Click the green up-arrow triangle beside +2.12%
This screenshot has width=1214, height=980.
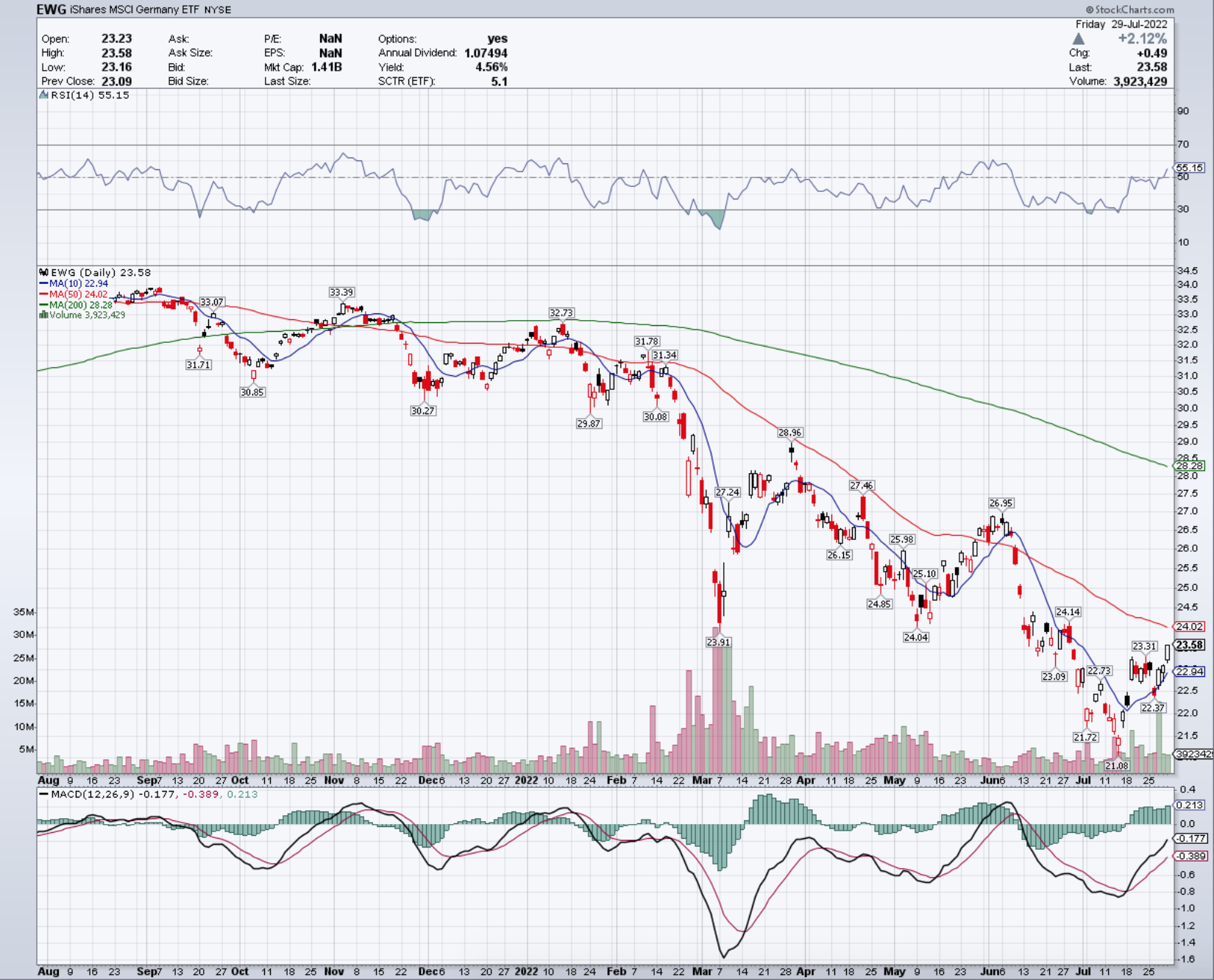tap(1079, 38)
